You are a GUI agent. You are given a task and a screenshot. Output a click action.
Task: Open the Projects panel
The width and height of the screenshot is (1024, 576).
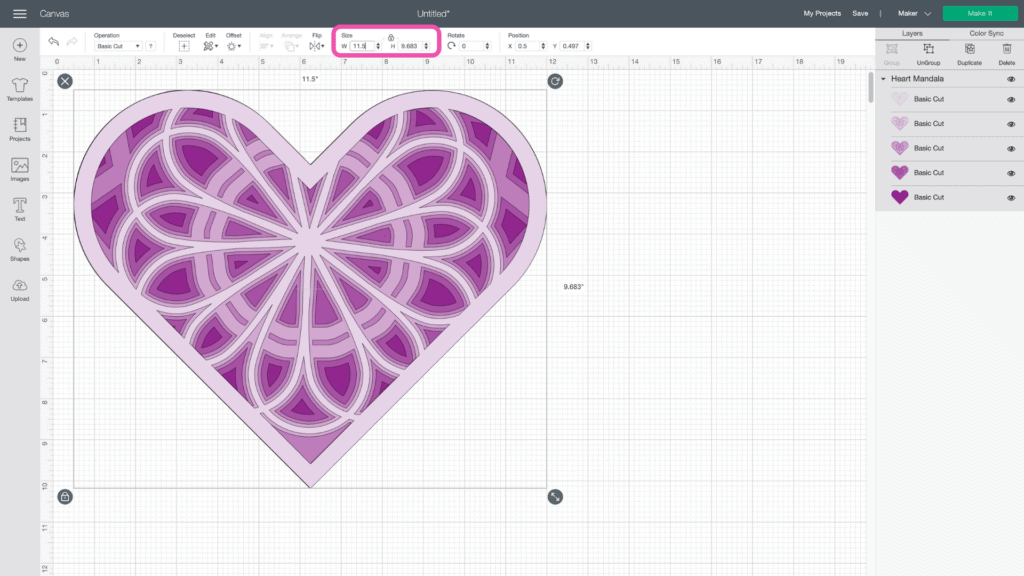pyautogui.click(x=20, y=125)
